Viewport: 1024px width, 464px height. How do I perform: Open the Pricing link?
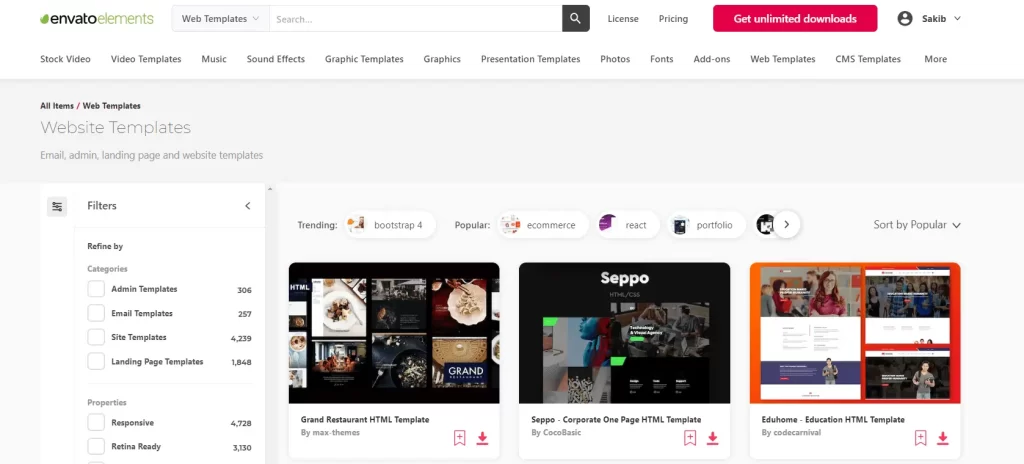click(673, 19)
